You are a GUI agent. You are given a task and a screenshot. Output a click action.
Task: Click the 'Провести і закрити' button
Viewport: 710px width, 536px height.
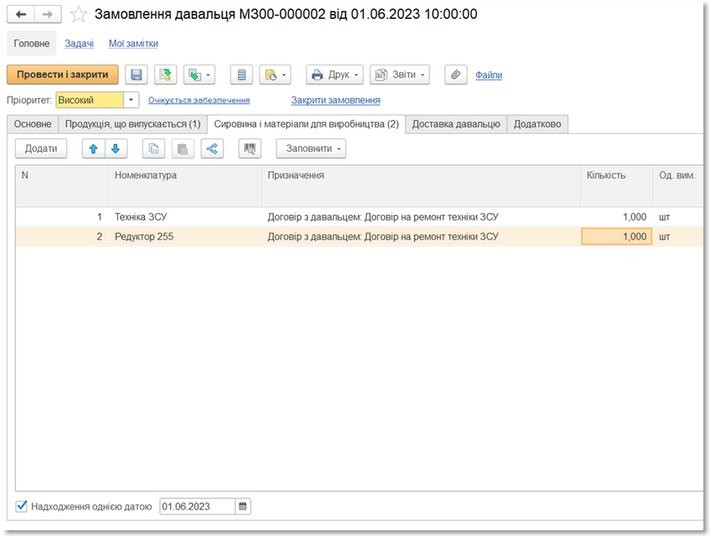pos(62,75)
